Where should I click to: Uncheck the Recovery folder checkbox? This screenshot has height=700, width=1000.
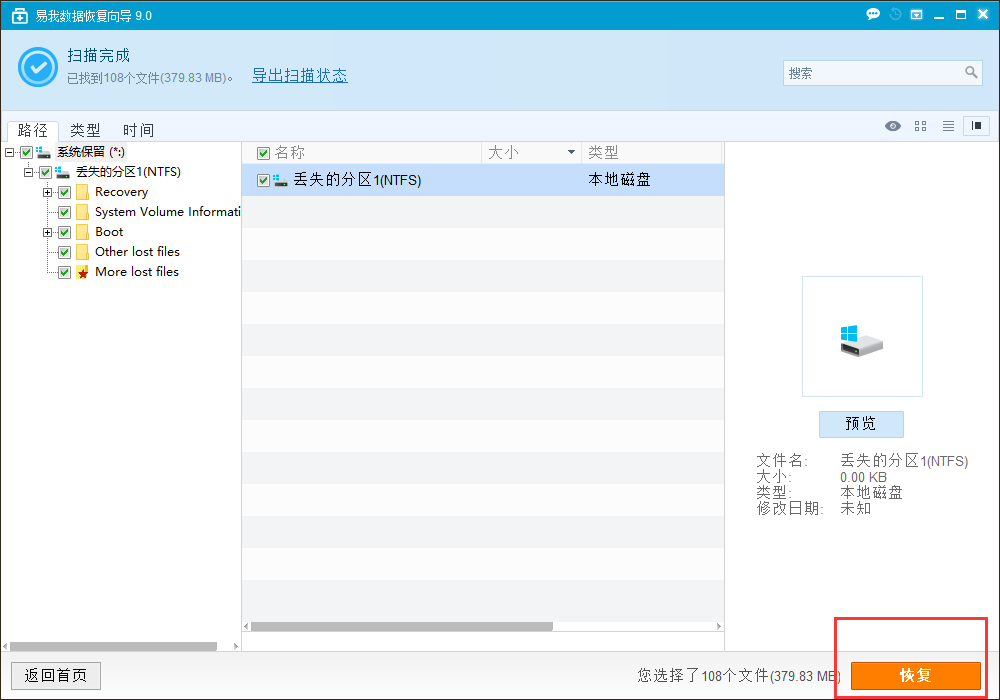[x=65, y=192]
